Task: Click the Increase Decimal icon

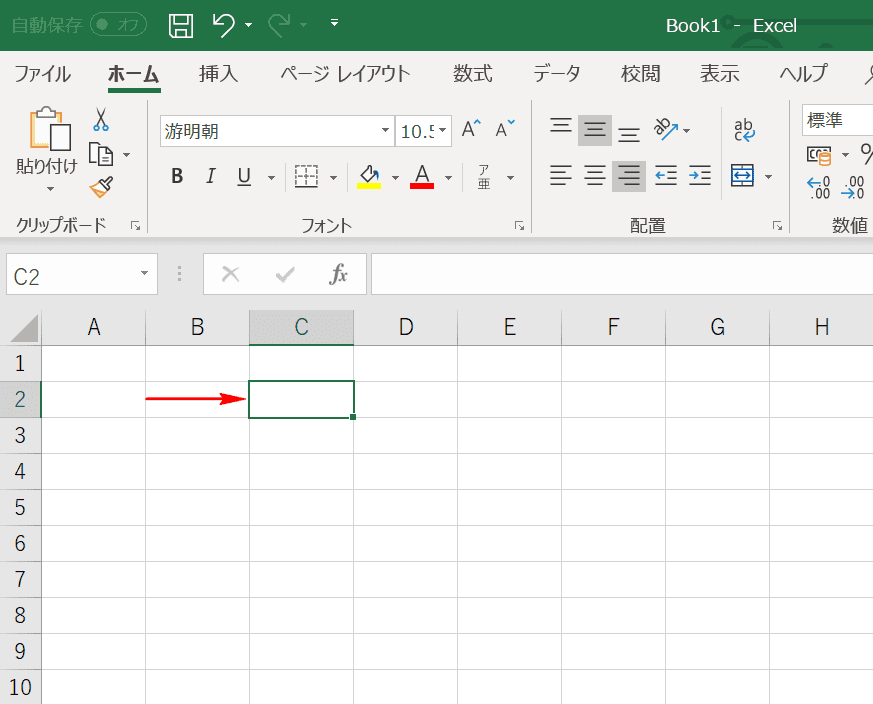Action: pyautogui.click(x=818, y=188)
